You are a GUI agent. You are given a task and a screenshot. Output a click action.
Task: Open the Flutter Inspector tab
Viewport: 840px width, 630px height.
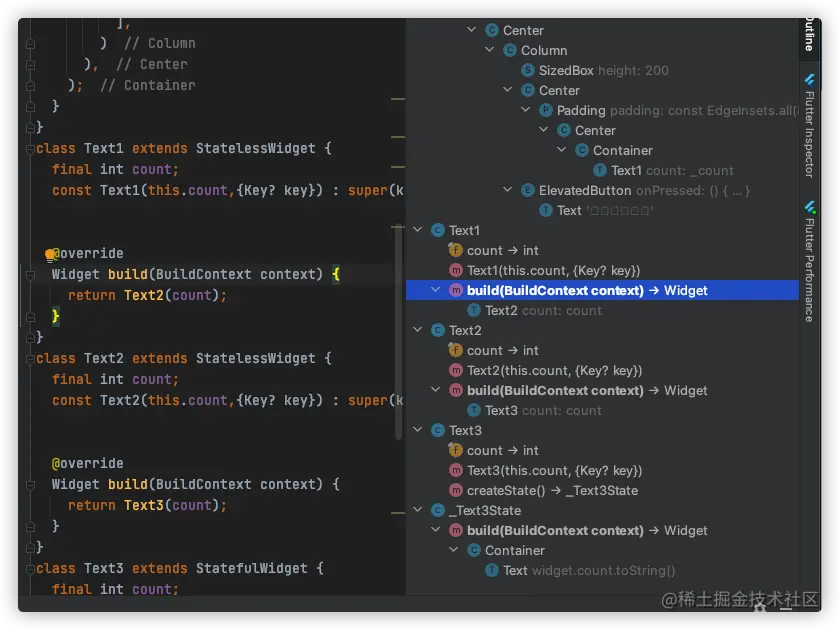[810, 126]
